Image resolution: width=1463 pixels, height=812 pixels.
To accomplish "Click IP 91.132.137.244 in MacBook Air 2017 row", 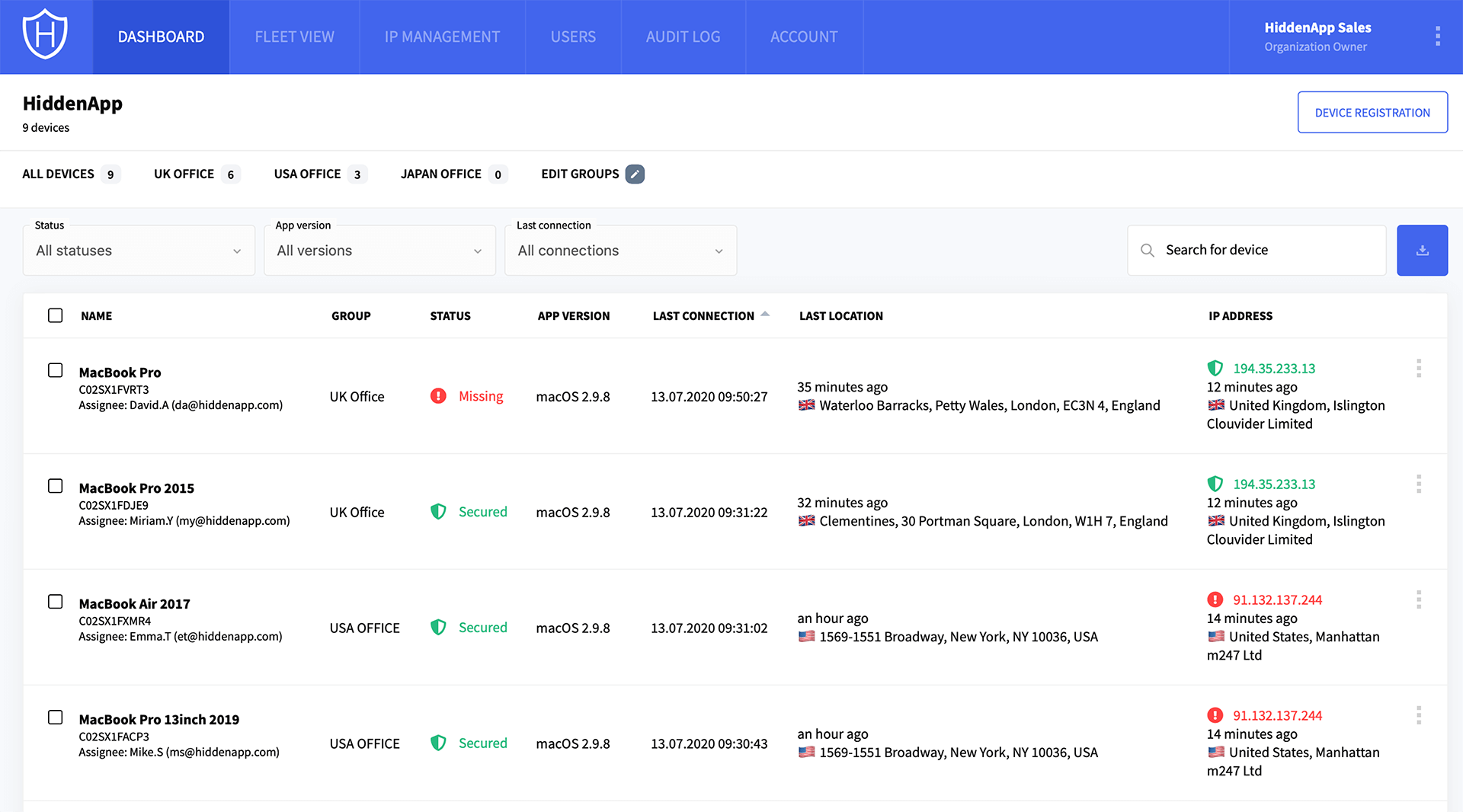I will click(x=1277, y=600).
